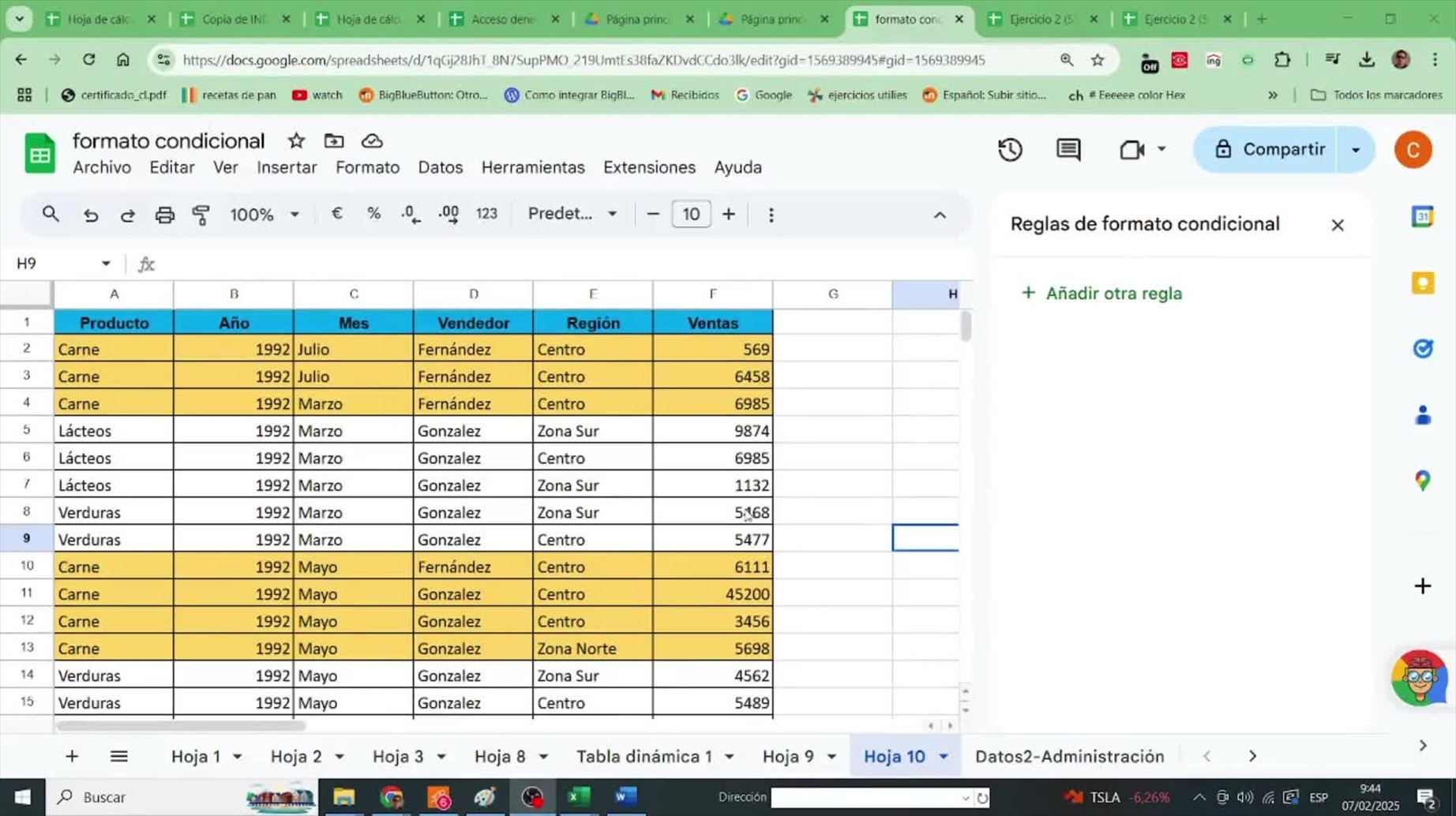The image size is (1456, 816).
Task: Open the comments icon
Action: [x=1068, y=149]
